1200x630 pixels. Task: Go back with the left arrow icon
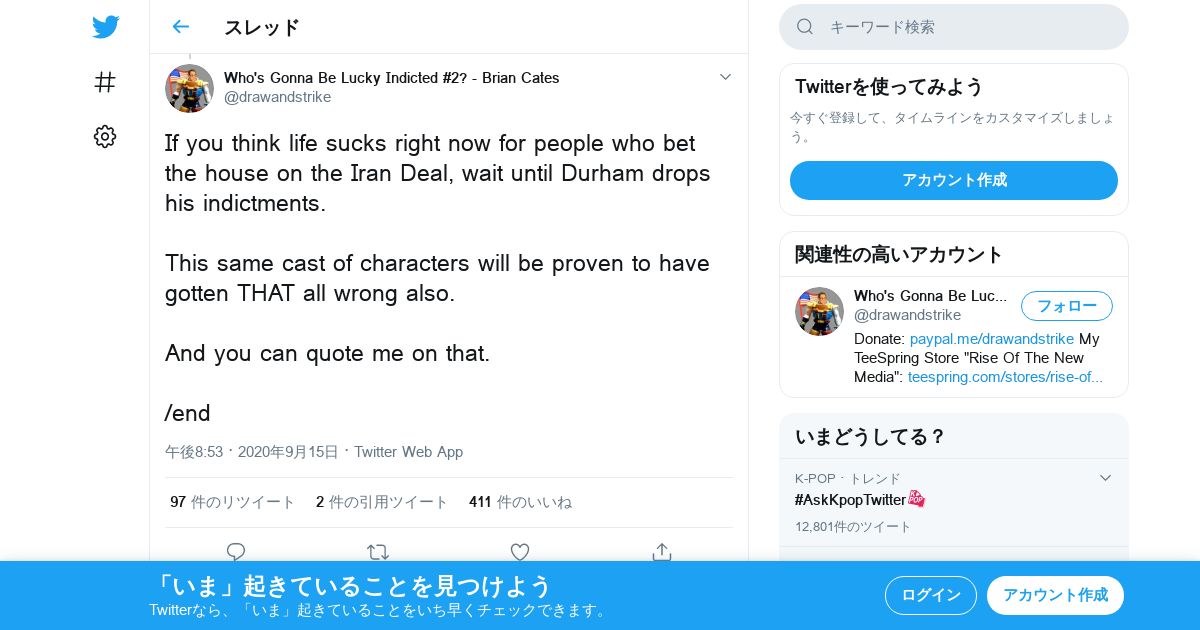tap(180, 27)
